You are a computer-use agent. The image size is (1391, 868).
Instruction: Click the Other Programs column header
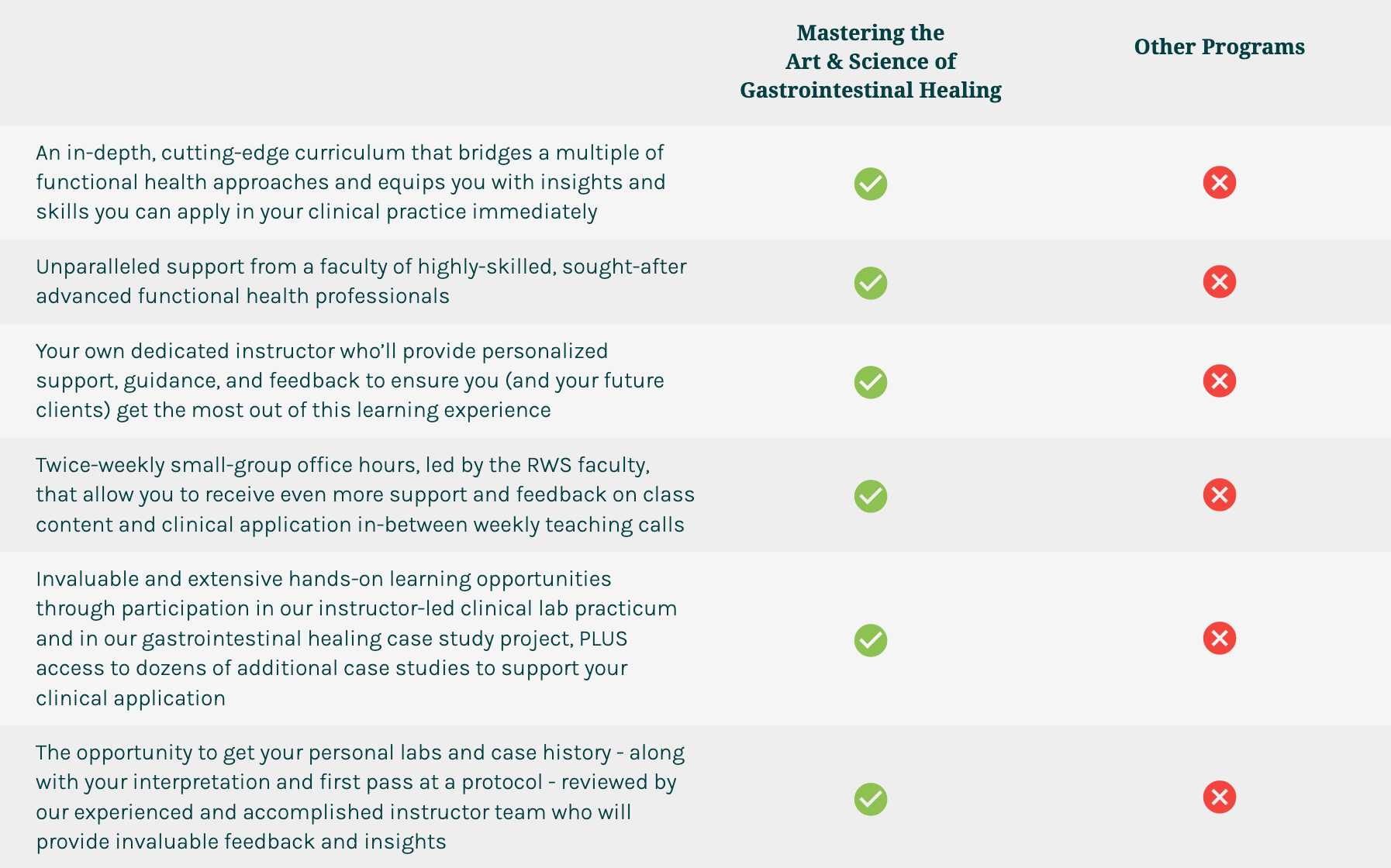point(1219,46)
